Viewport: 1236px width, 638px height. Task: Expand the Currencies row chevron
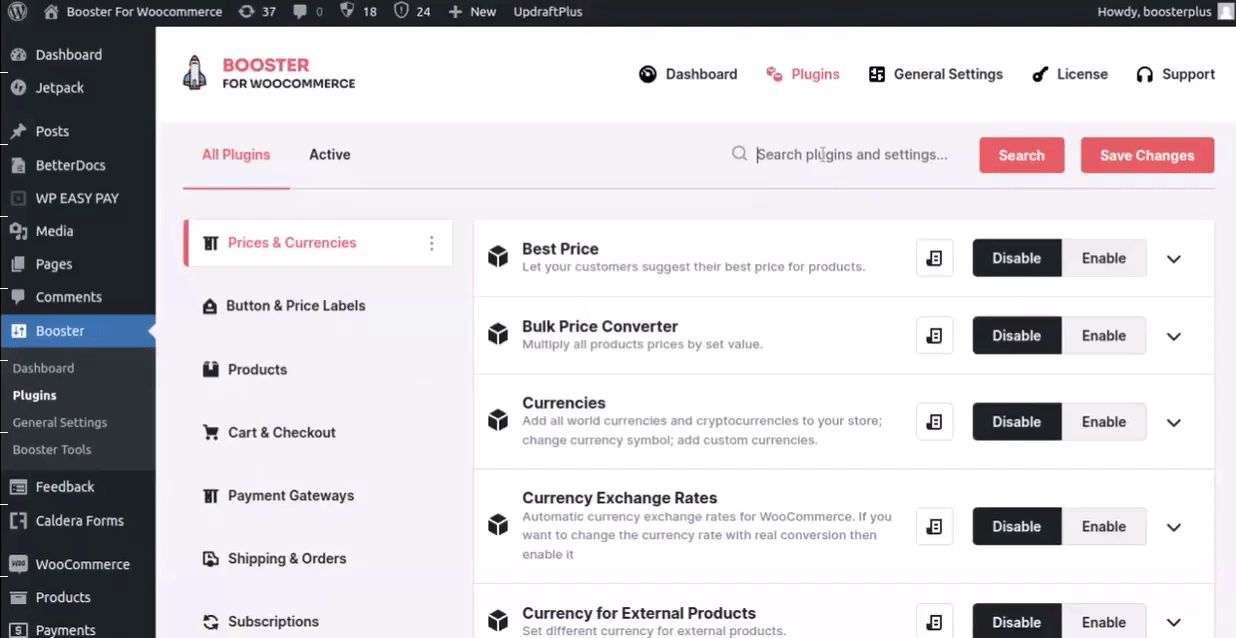[x=1174, y=423]
